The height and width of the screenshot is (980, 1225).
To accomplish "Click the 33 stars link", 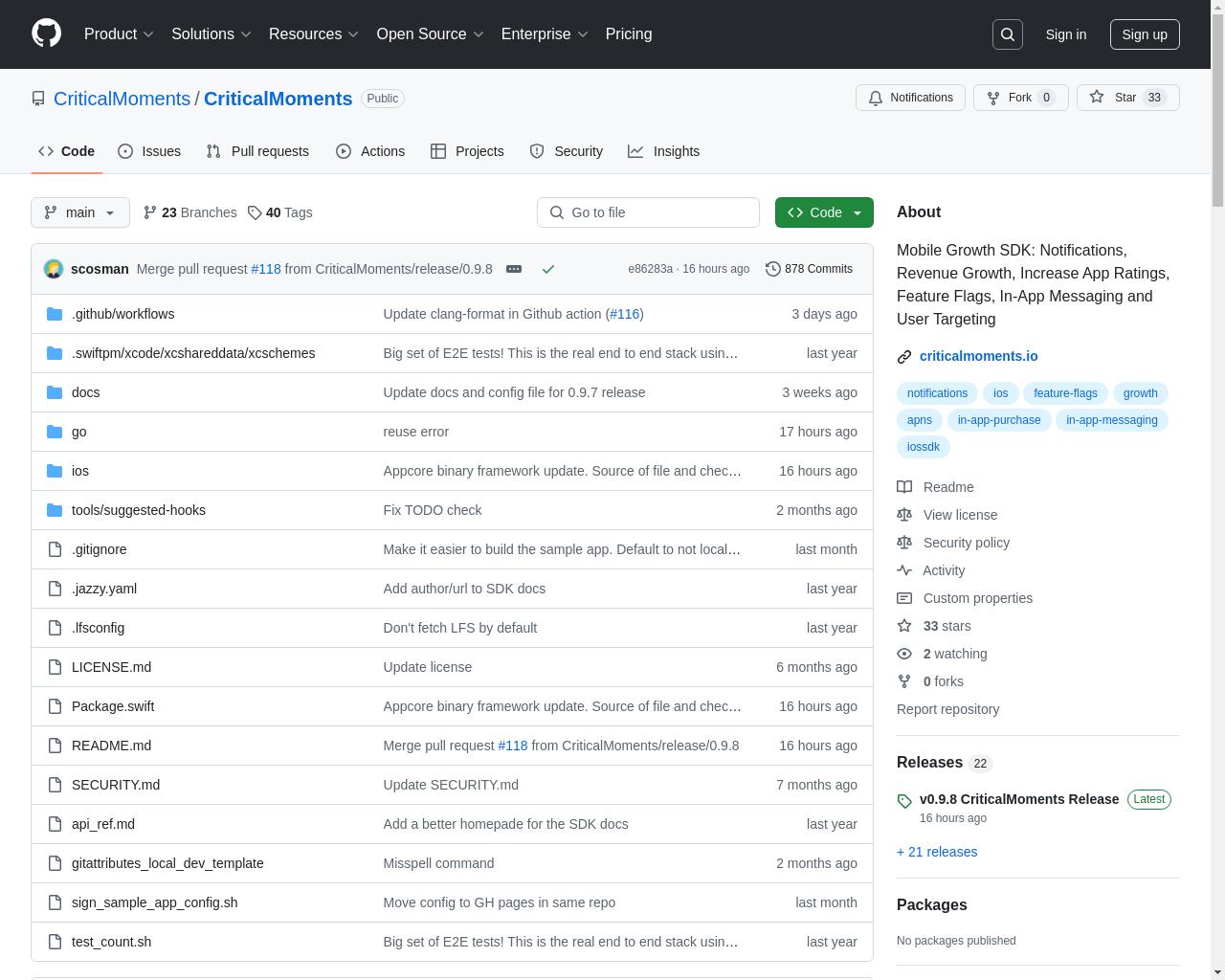I will coord(947,626).
